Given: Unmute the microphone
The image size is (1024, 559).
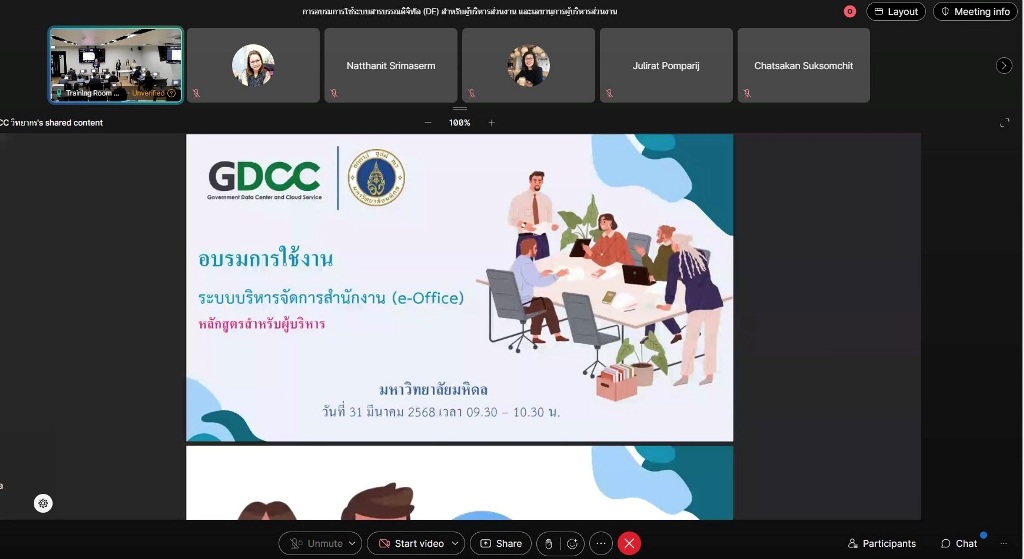Looking at the screenshot, I should 315,543.
